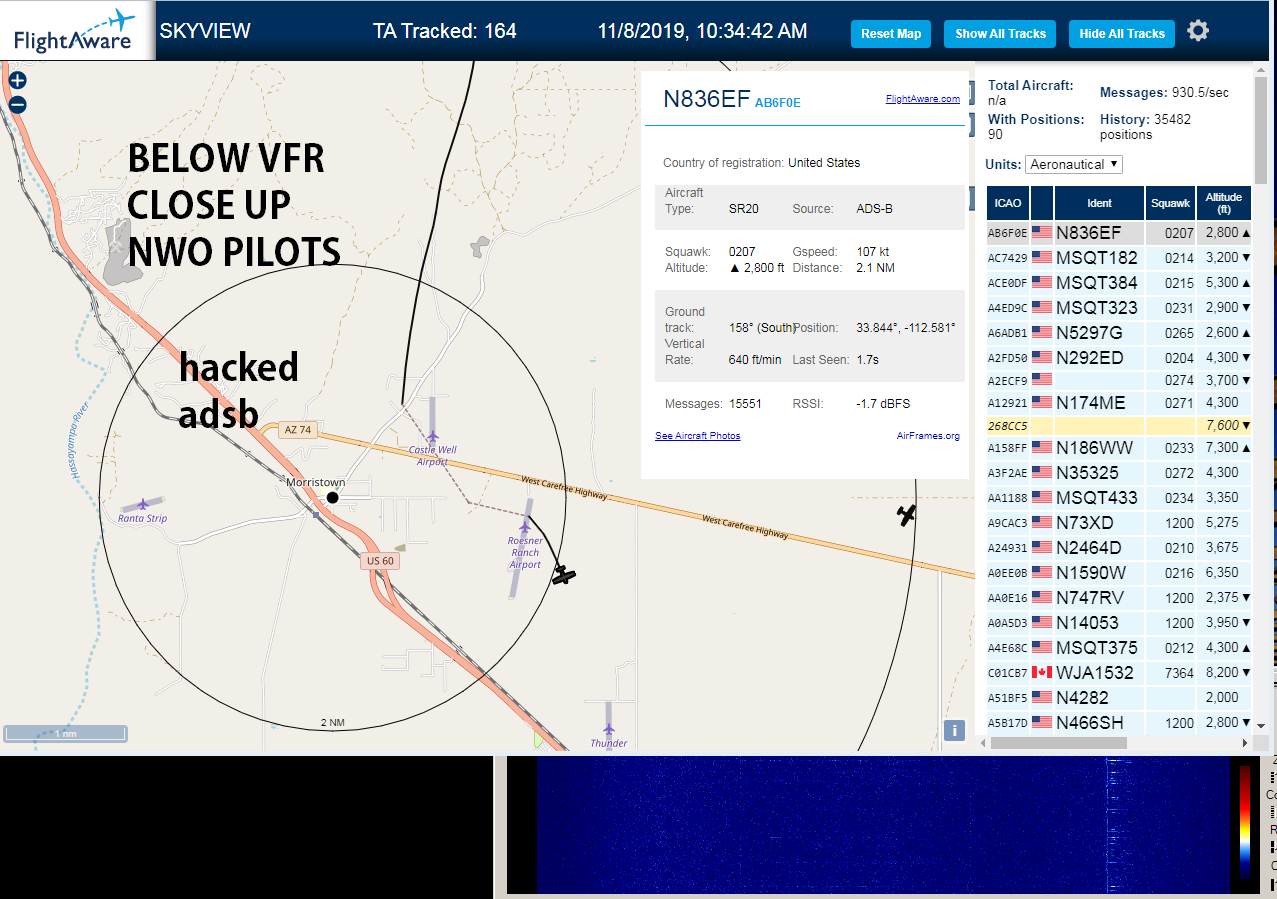
Task: Click the Roesner Ranch Airport marker
Action: (525, 527)
